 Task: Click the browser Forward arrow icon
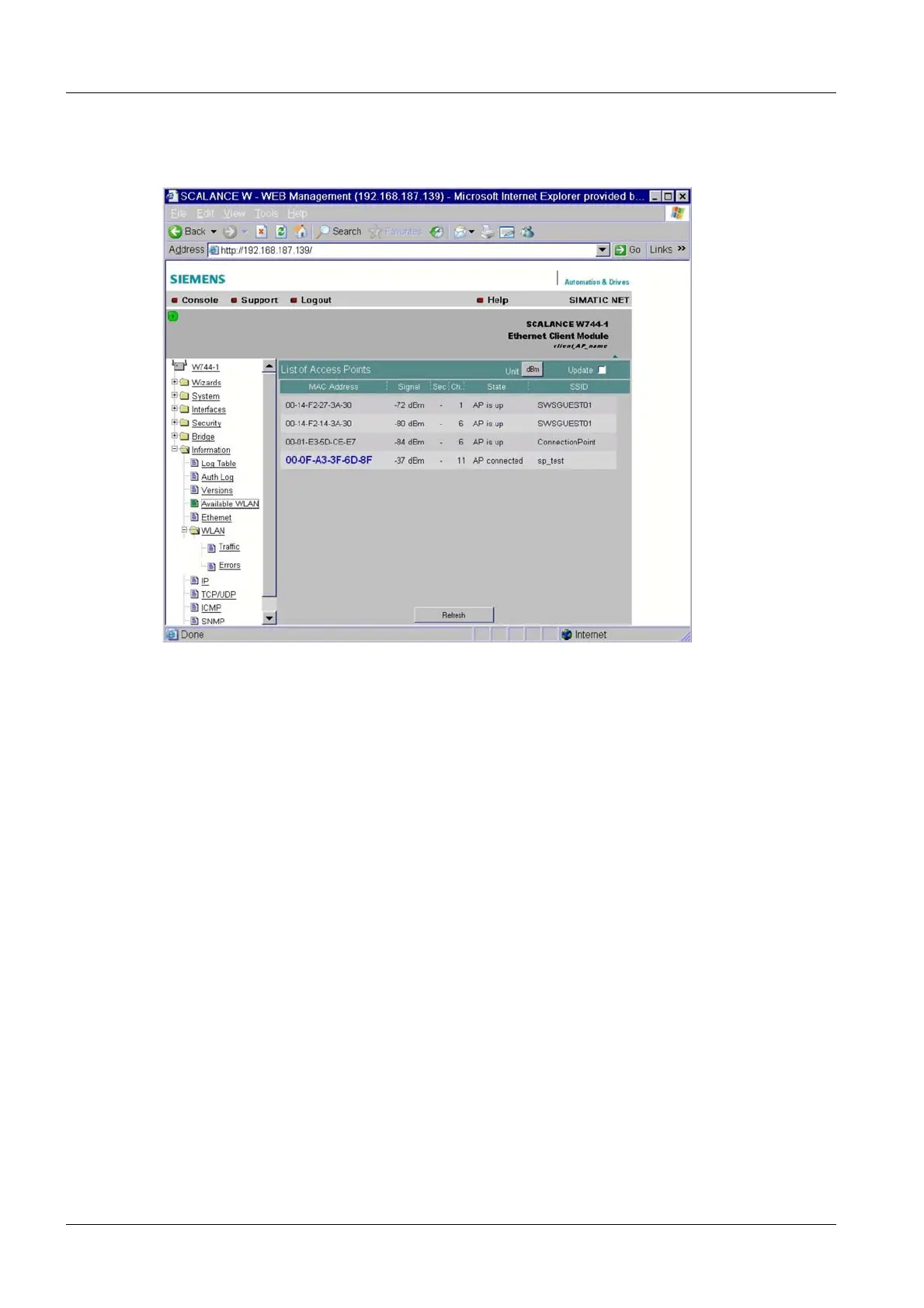pos(229,231)
